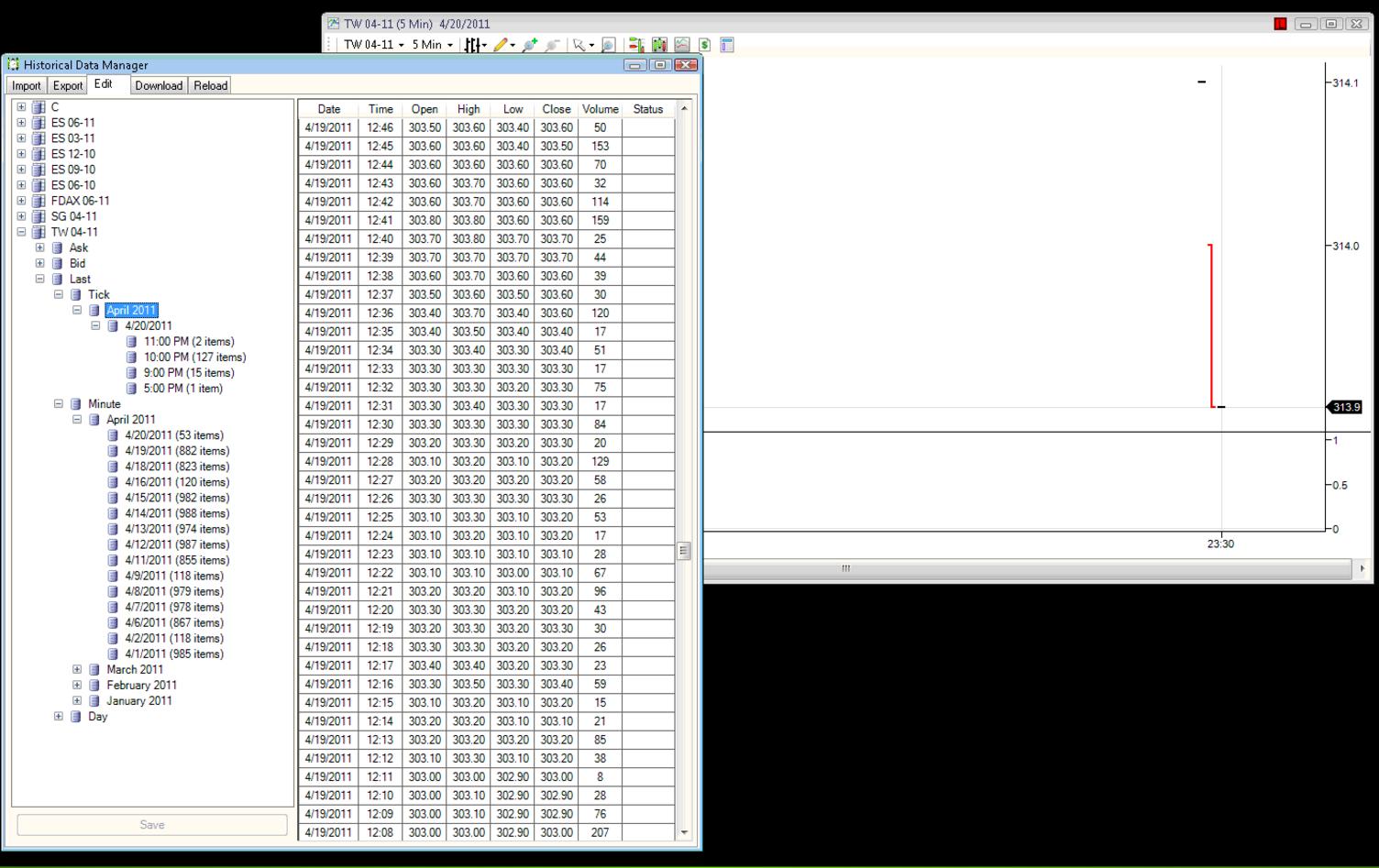Click the Date column header

point(328,109)
